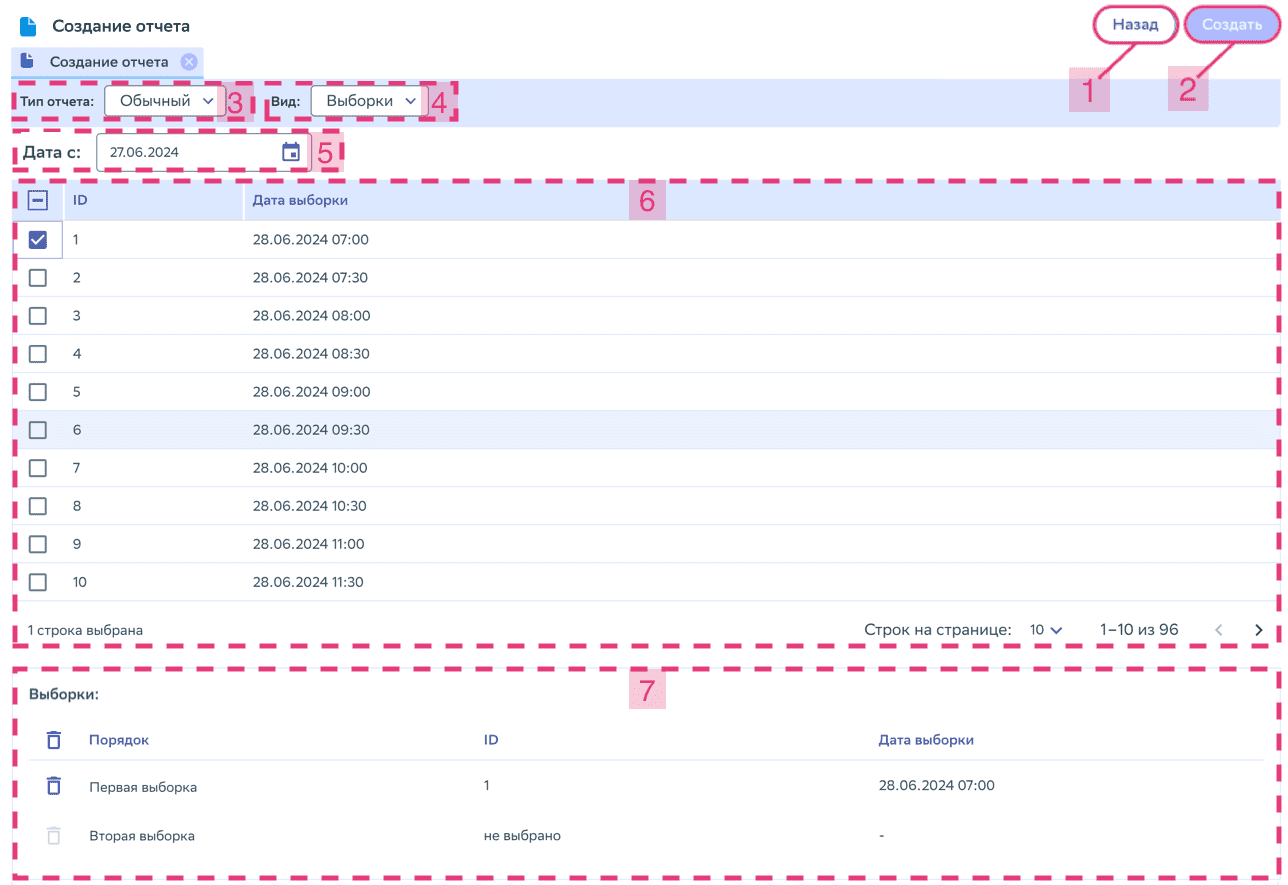Click the Создать button
1288x885 pixels.
click(1231, 25)
